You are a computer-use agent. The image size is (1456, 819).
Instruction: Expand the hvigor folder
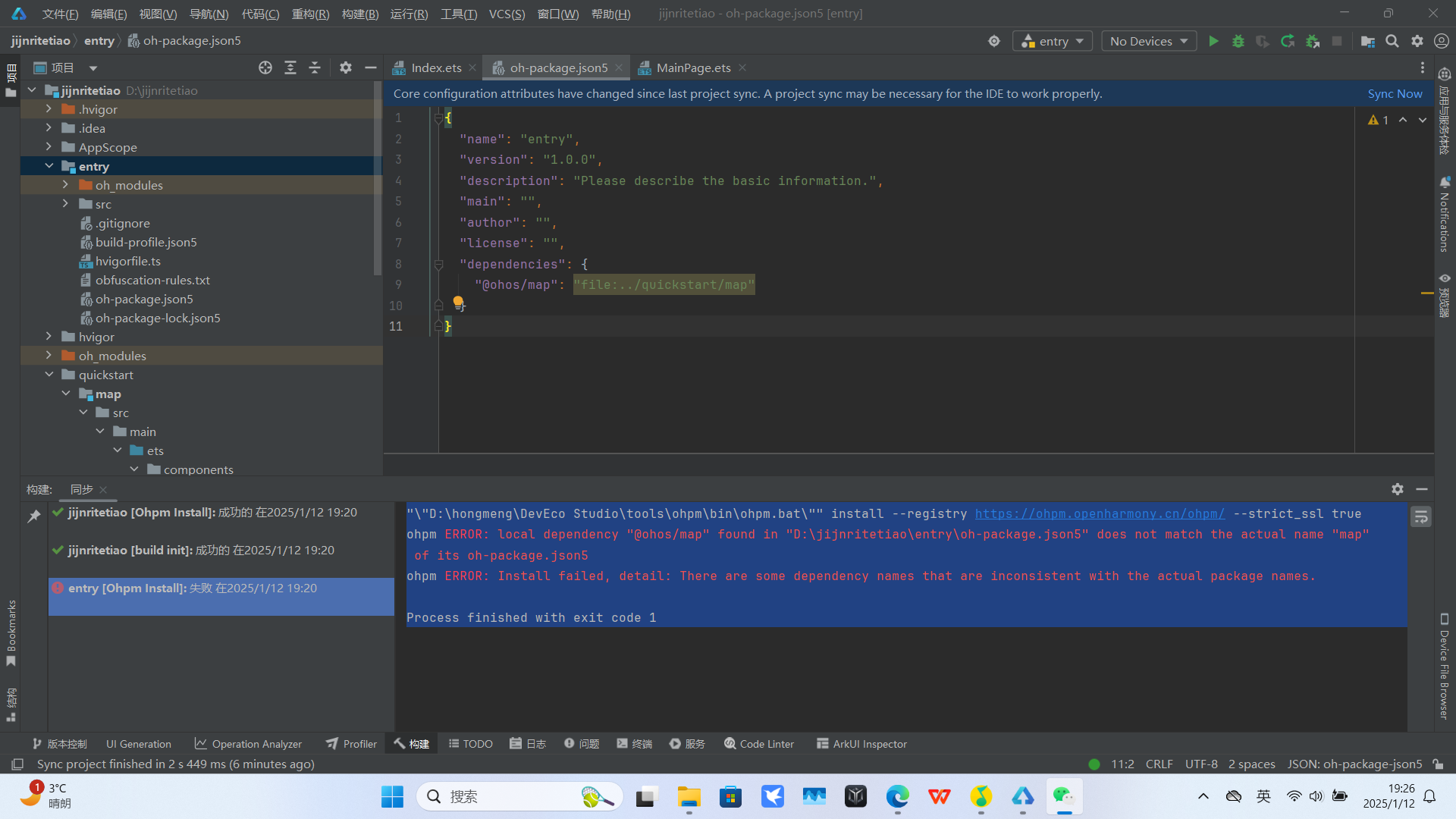49,337
